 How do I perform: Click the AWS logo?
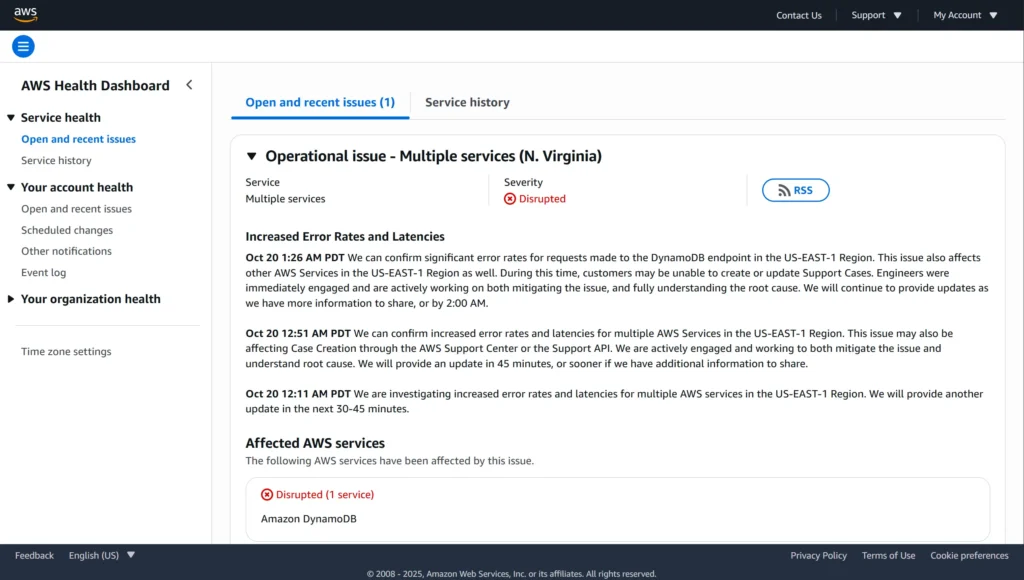(25, 14)
